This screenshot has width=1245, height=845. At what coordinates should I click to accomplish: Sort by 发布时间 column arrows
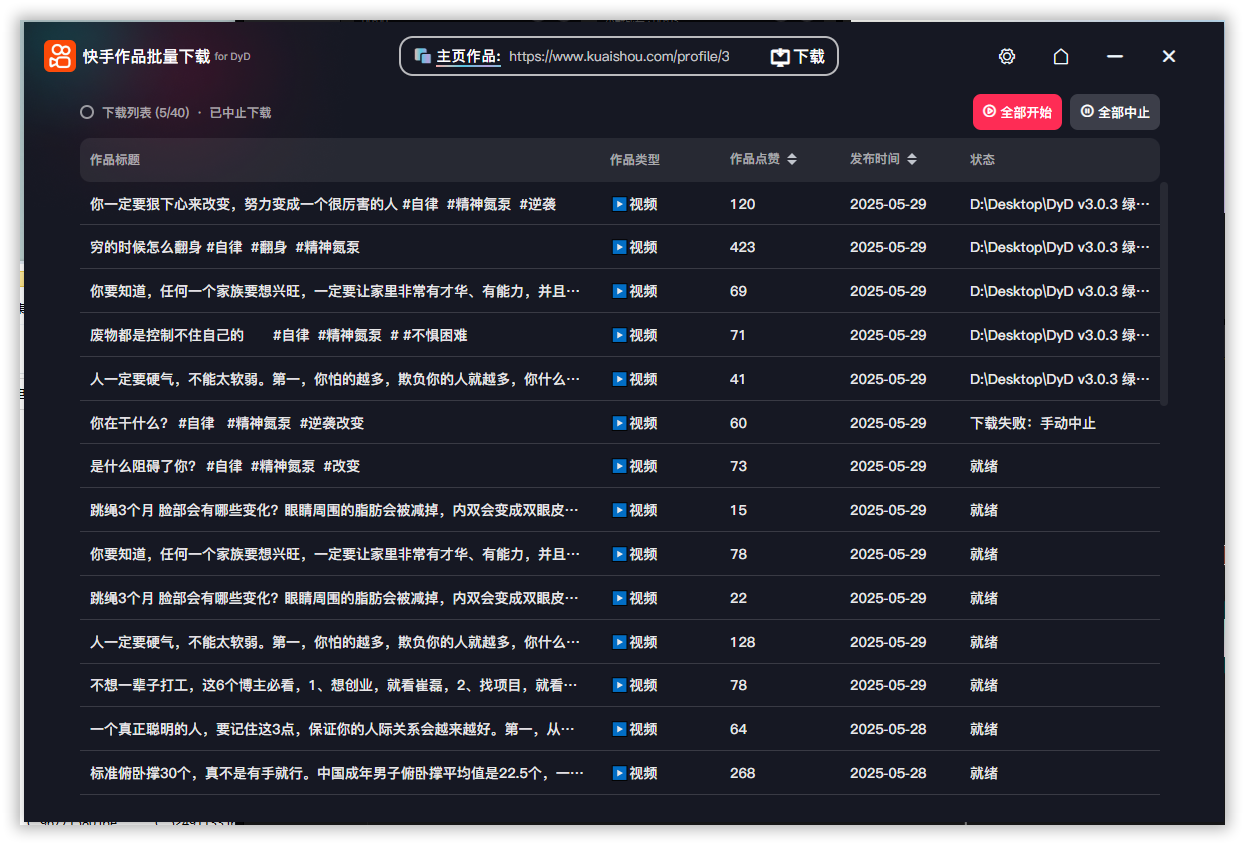point(912,160)
